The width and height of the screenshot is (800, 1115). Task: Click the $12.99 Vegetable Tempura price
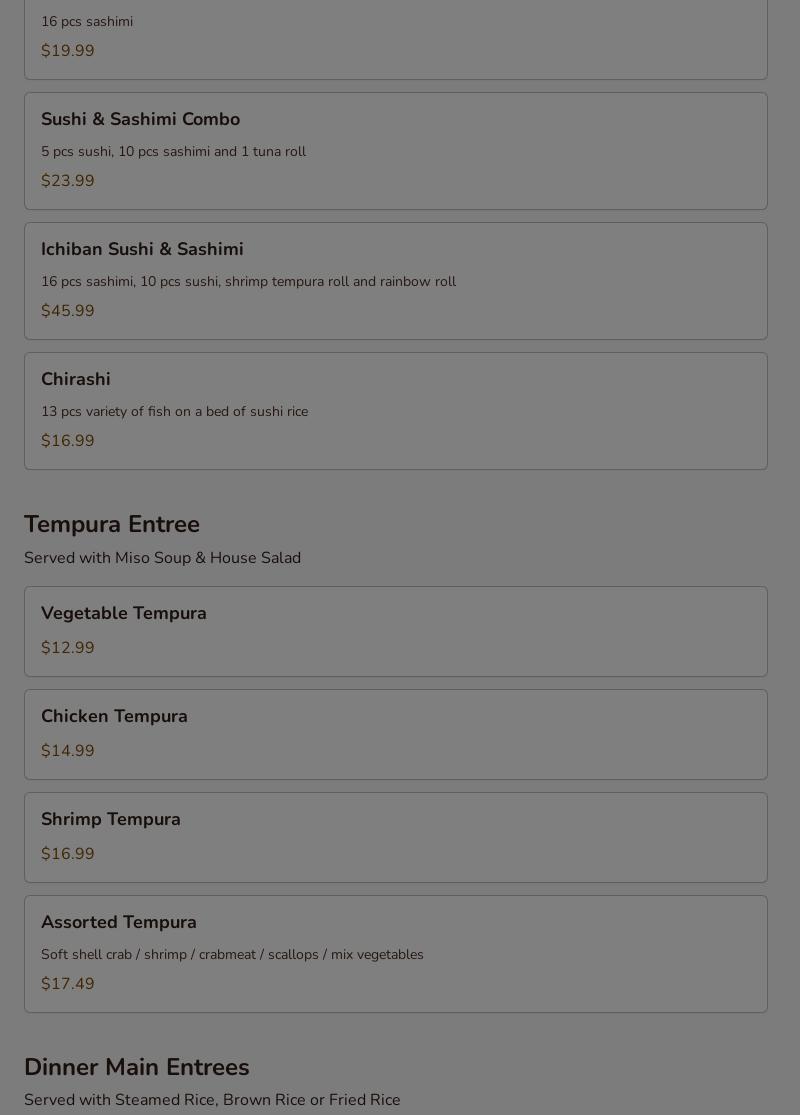[x=68, y=648]
